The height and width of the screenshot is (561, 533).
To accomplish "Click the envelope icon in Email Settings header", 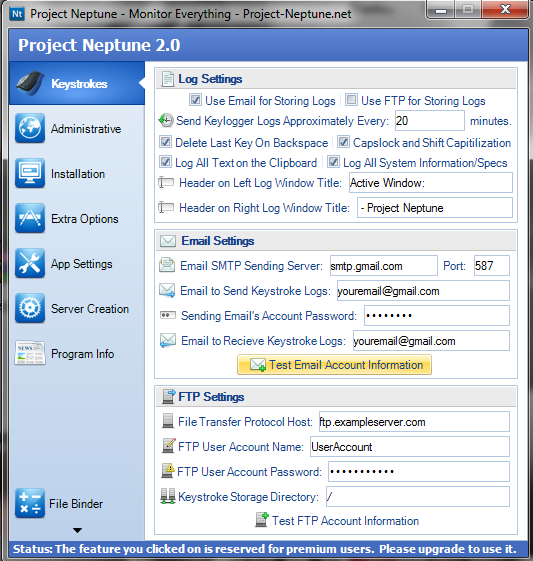I will pos(168,241).
